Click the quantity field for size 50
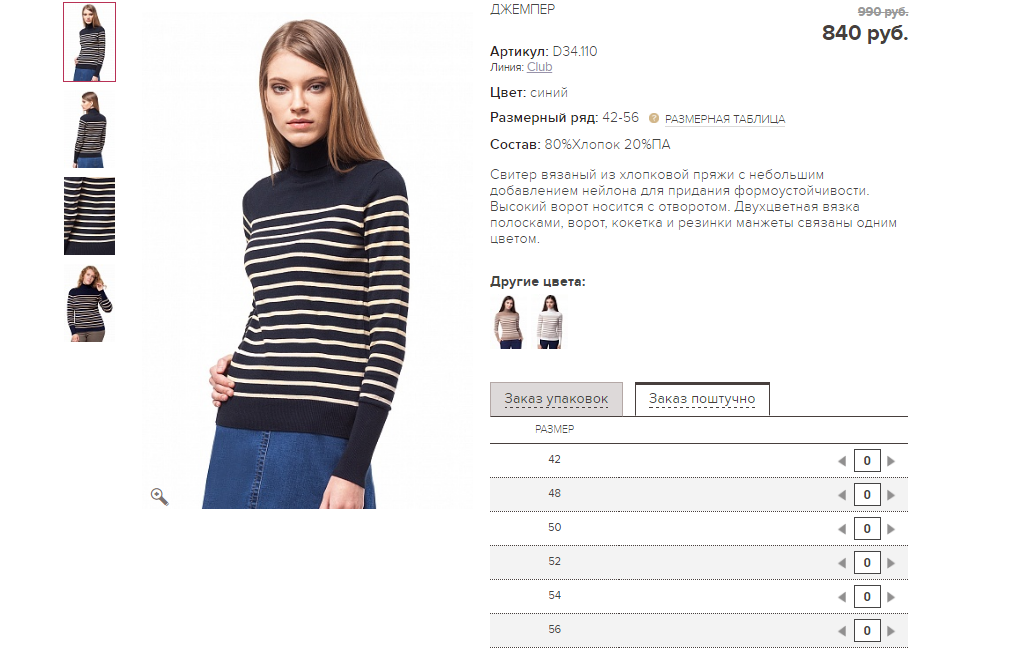Viewport: 1034px width, 652px height. tap(867, 529)
